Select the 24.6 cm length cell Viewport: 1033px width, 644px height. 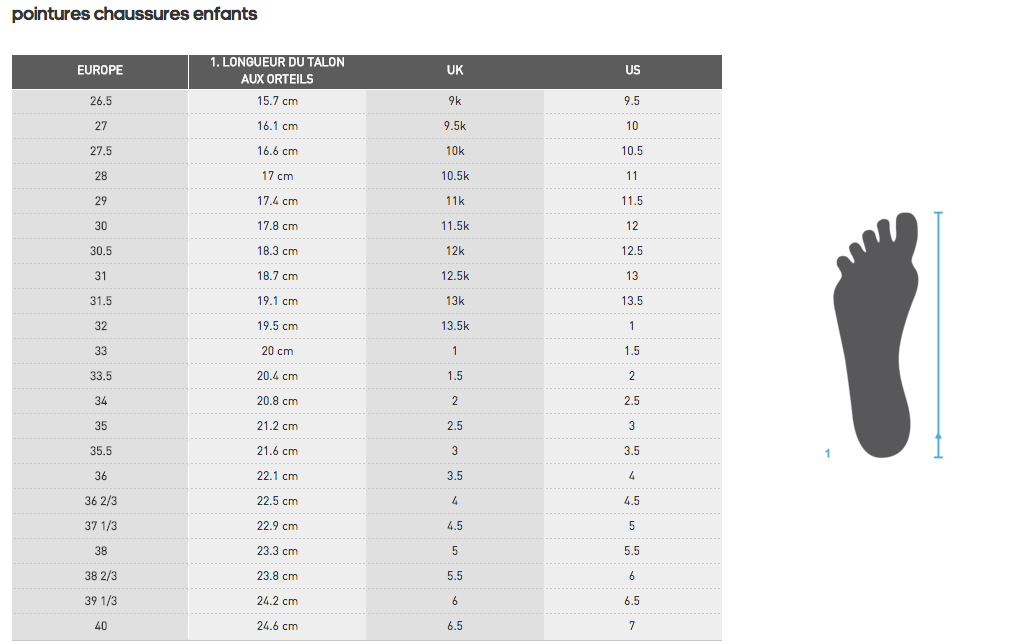pyautogui.click(x=277, y=626)
